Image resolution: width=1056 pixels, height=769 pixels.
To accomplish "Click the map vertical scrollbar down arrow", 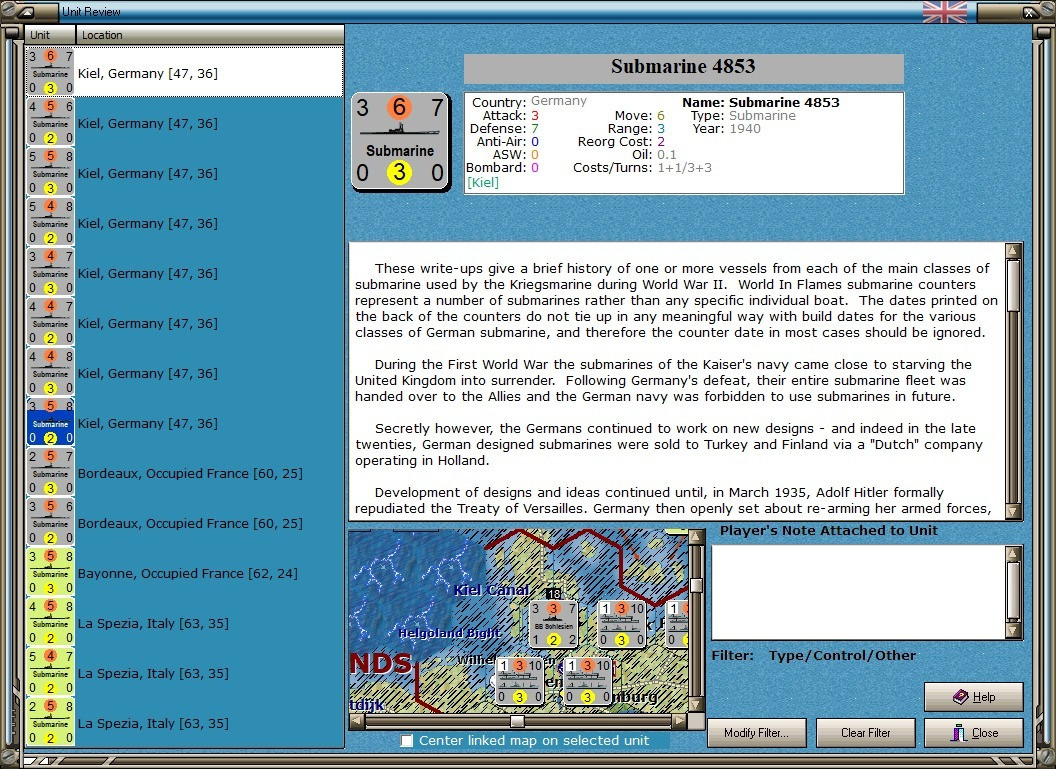I will coord(696,704).
